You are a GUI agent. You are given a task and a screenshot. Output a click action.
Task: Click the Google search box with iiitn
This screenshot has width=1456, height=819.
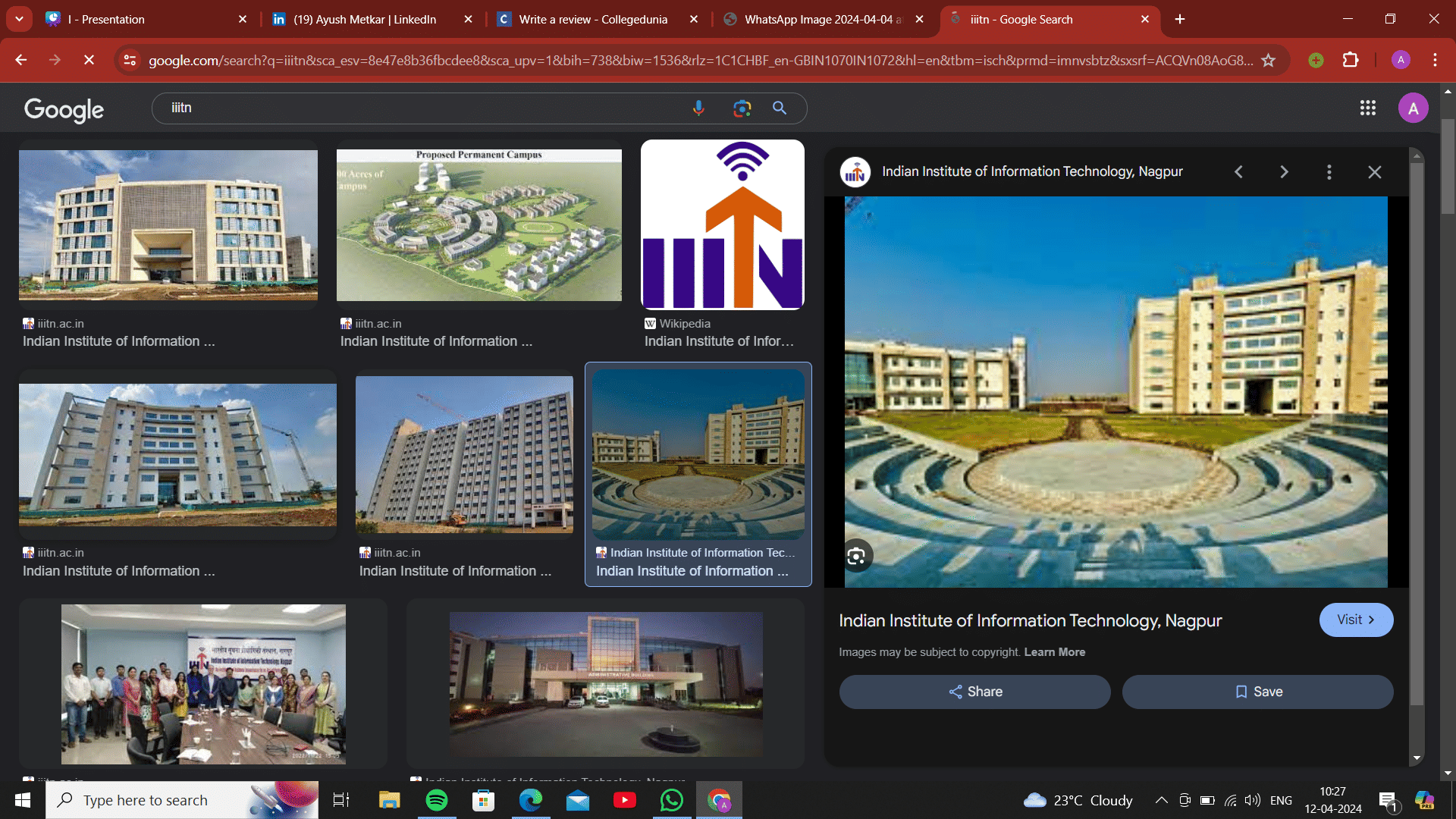pos(425,108)
